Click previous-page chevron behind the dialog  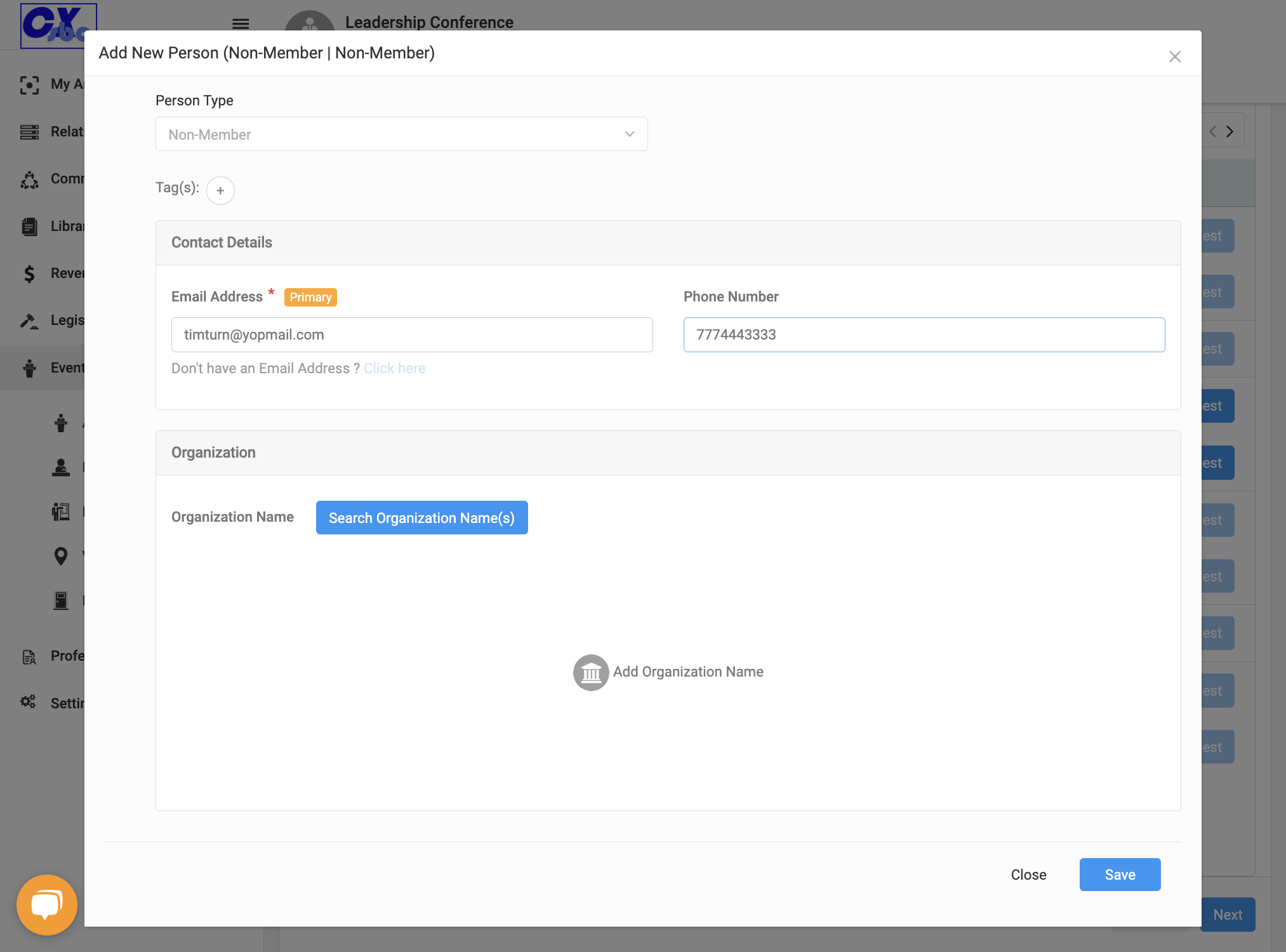pos(1212,131)
